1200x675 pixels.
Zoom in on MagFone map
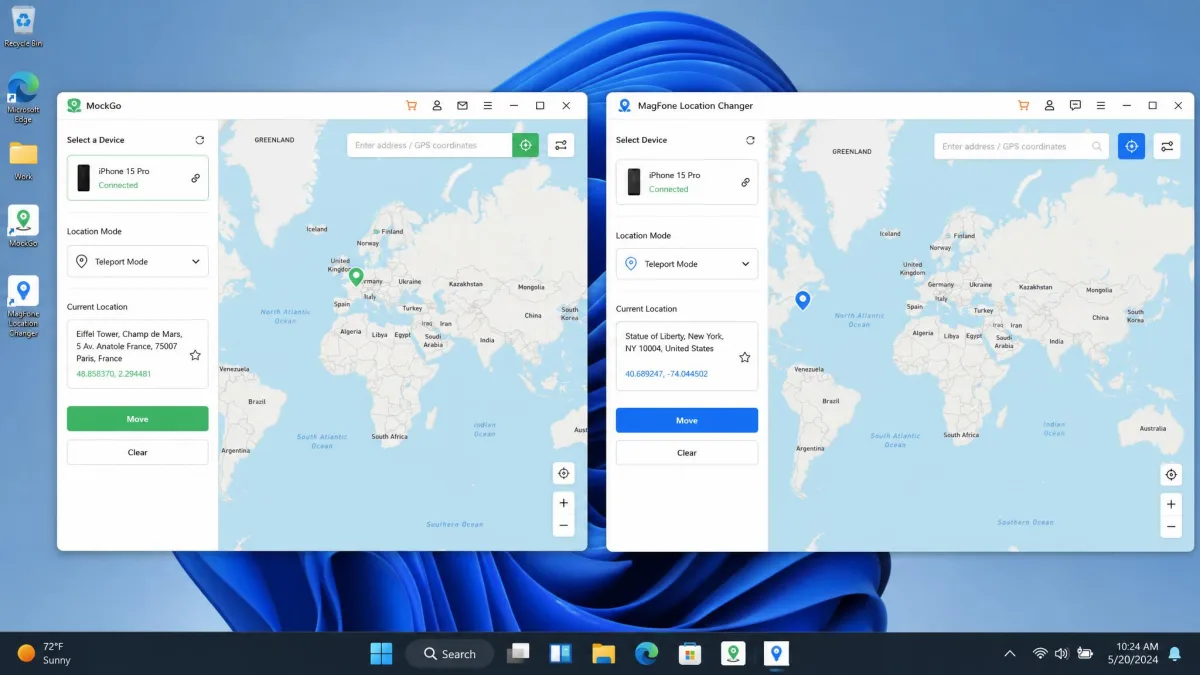point(1171,504)
